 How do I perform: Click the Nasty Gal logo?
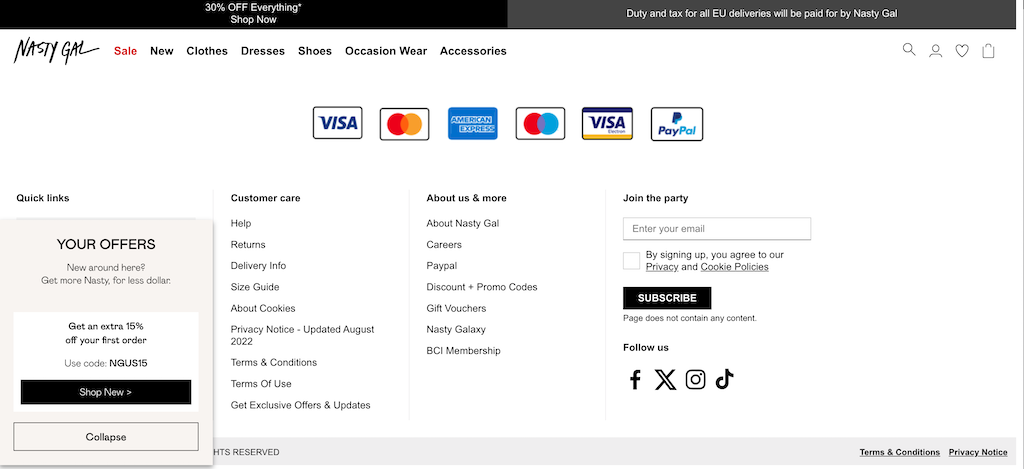56,51
